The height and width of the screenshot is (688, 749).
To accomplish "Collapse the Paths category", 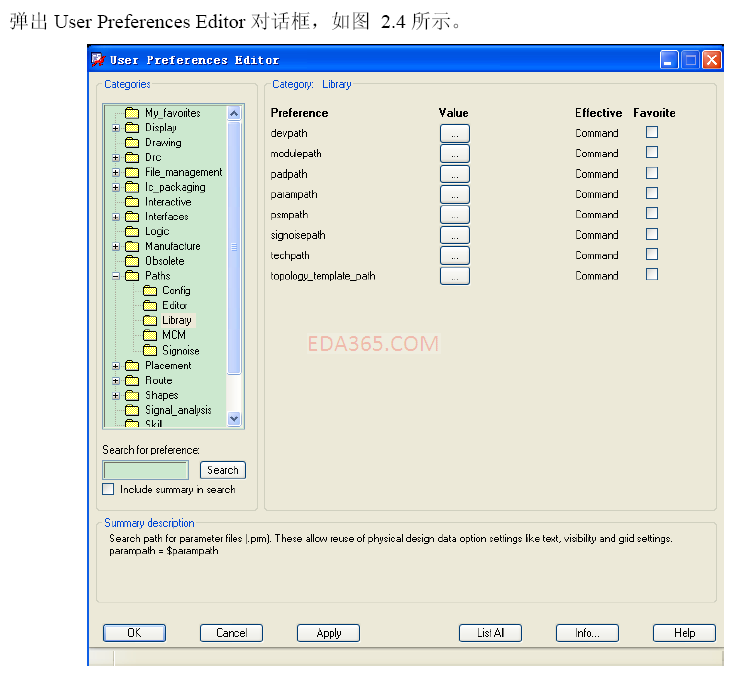I will 116,276.
